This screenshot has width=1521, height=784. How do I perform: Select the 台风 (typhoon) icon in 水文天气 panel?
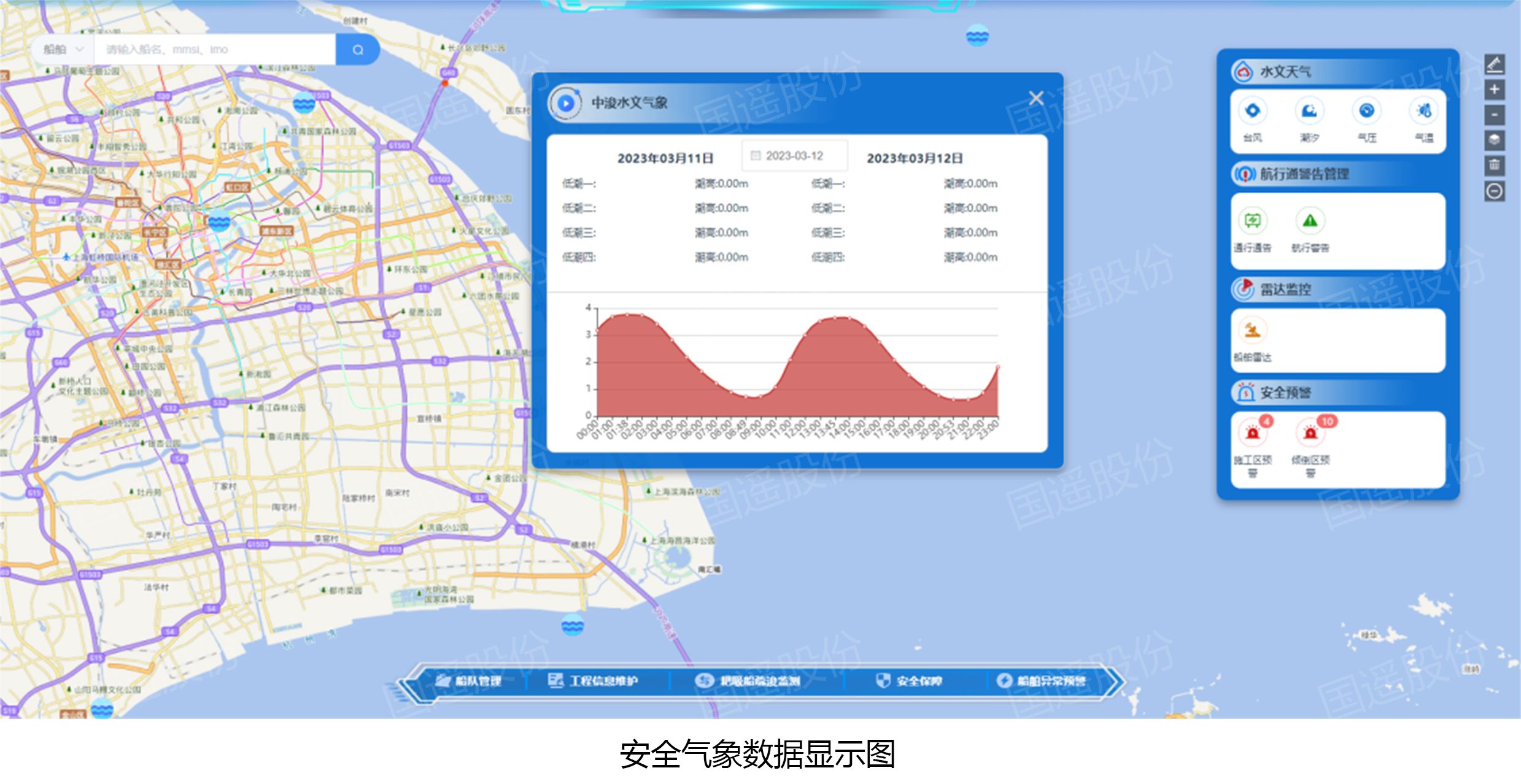[1252, 112]
